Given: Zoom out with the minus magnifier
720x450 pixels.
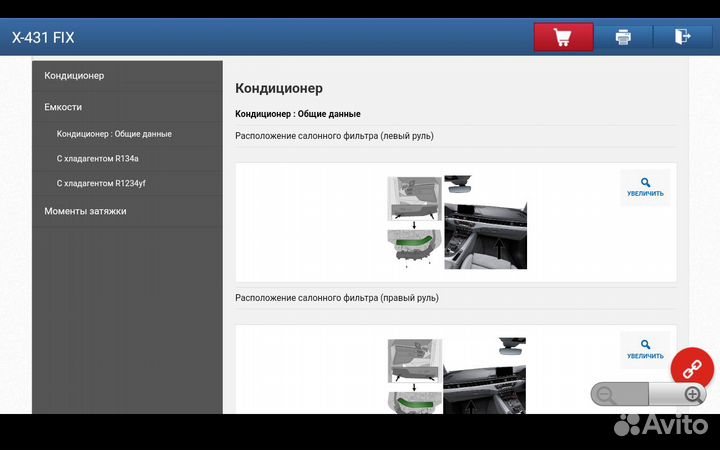Looking at the screenshot, I should pos(619,394).
